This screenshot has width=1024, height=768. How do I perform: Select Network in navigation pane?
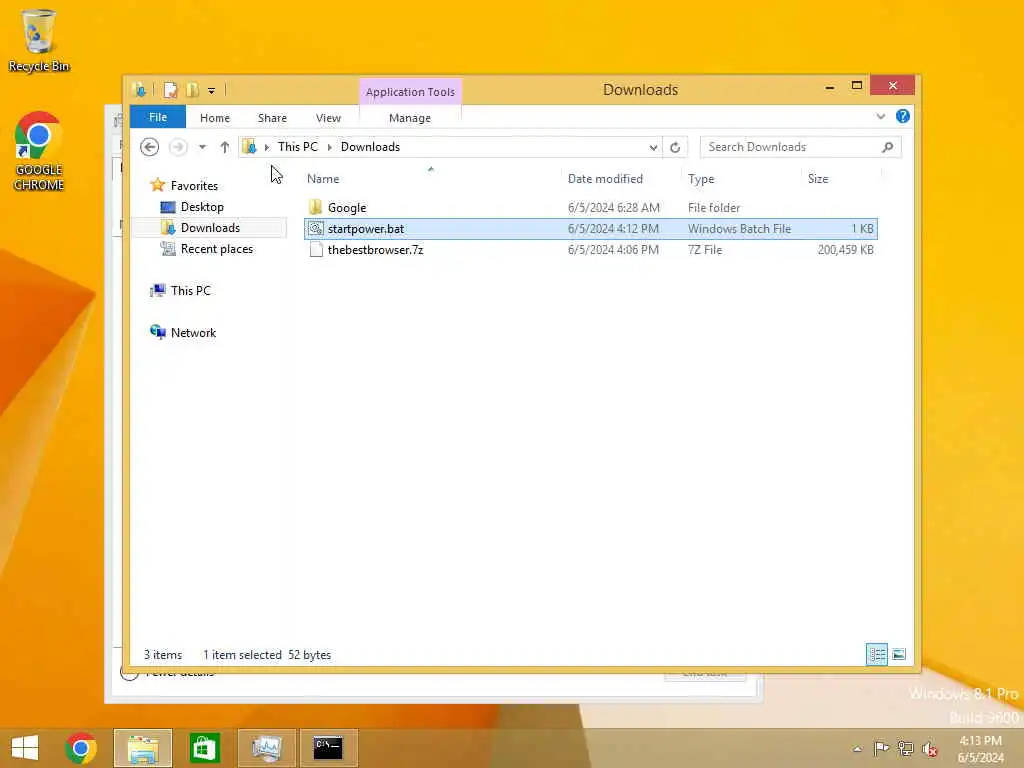coord(193,332)
